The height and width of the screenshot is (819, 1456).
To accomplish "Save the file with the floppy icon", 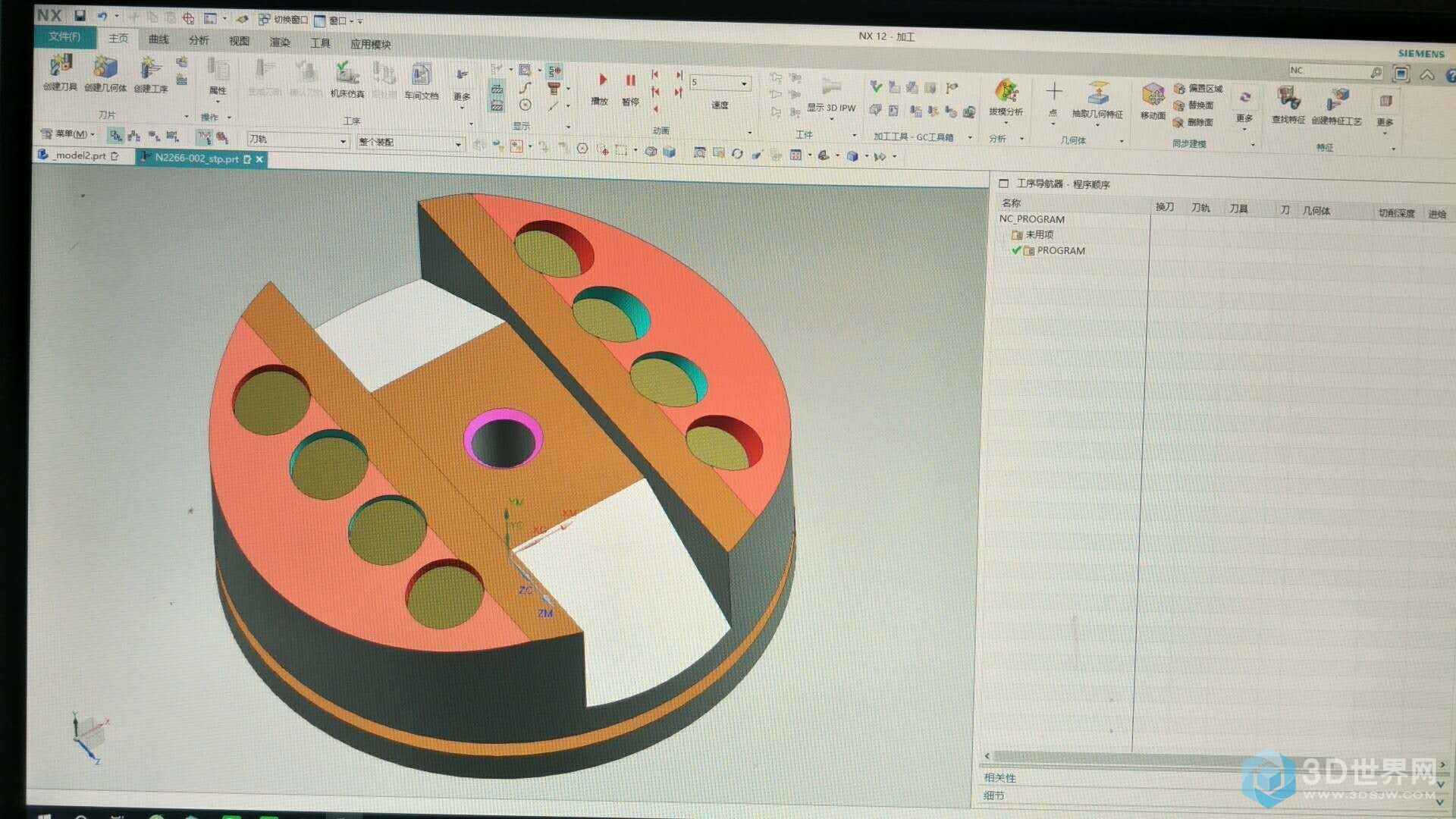I will coord(80,14).
